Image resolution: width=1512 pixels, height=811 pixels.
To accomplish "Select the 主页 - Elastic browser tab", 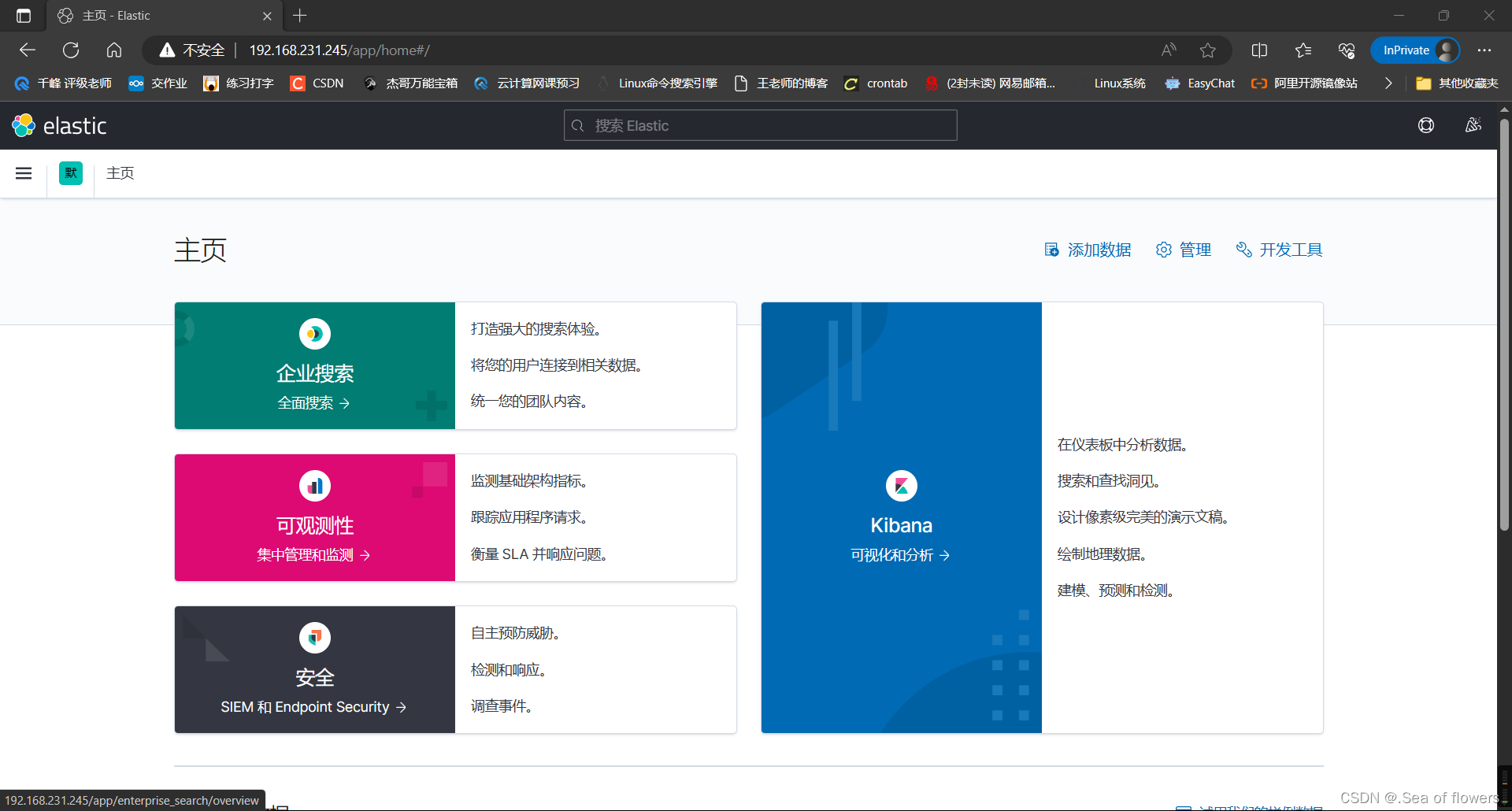I will [164, 16].
